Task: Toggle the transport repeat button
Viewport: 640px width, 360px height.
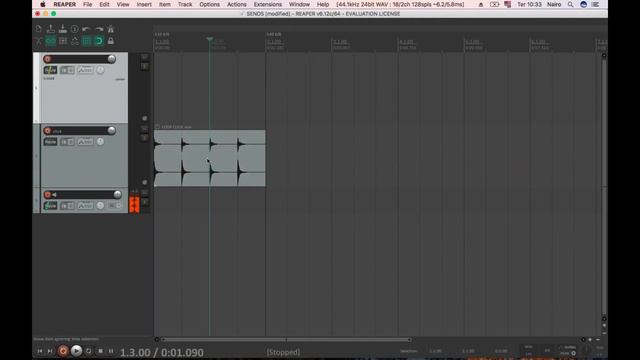Action: pos(89,351)
